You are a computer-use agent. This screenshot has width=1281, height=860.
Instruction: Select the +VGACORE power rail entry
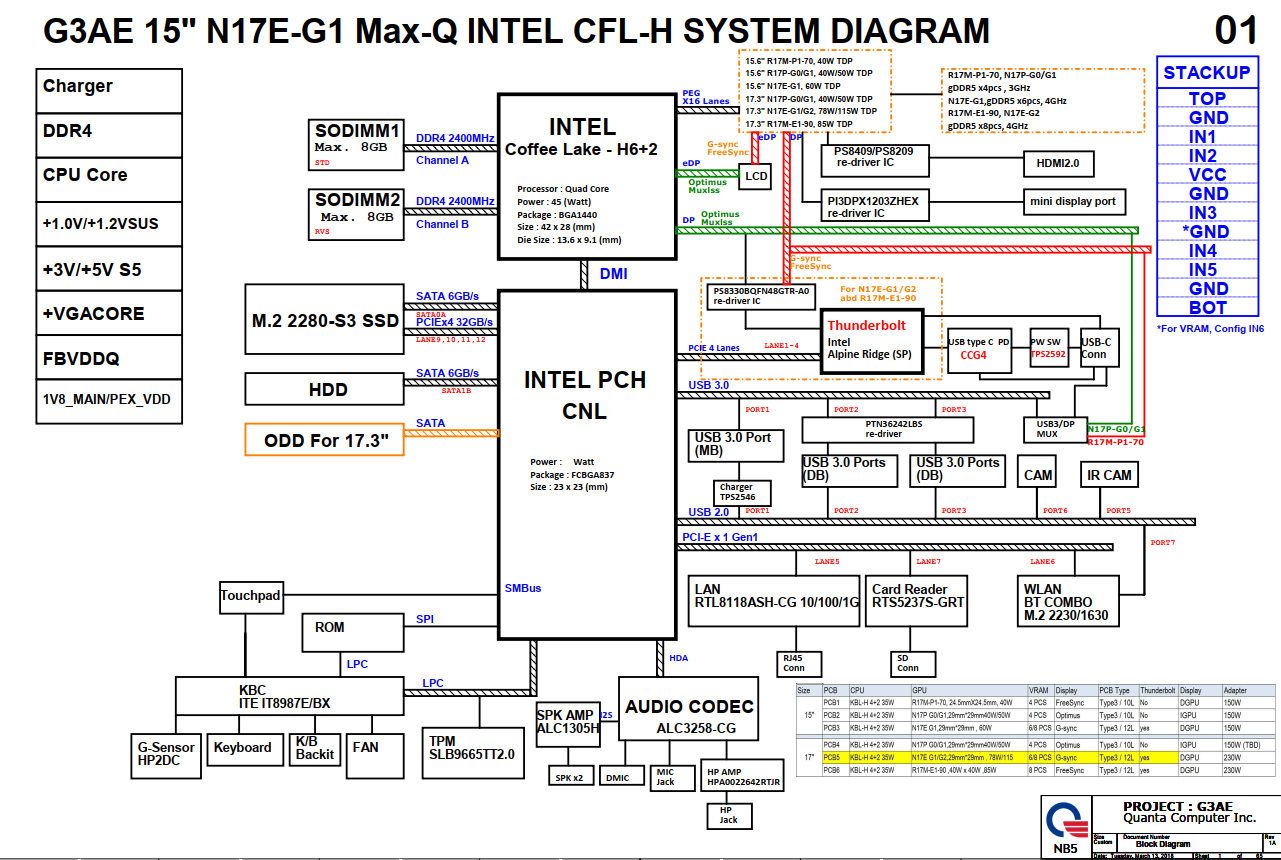[x=109, y=313]
